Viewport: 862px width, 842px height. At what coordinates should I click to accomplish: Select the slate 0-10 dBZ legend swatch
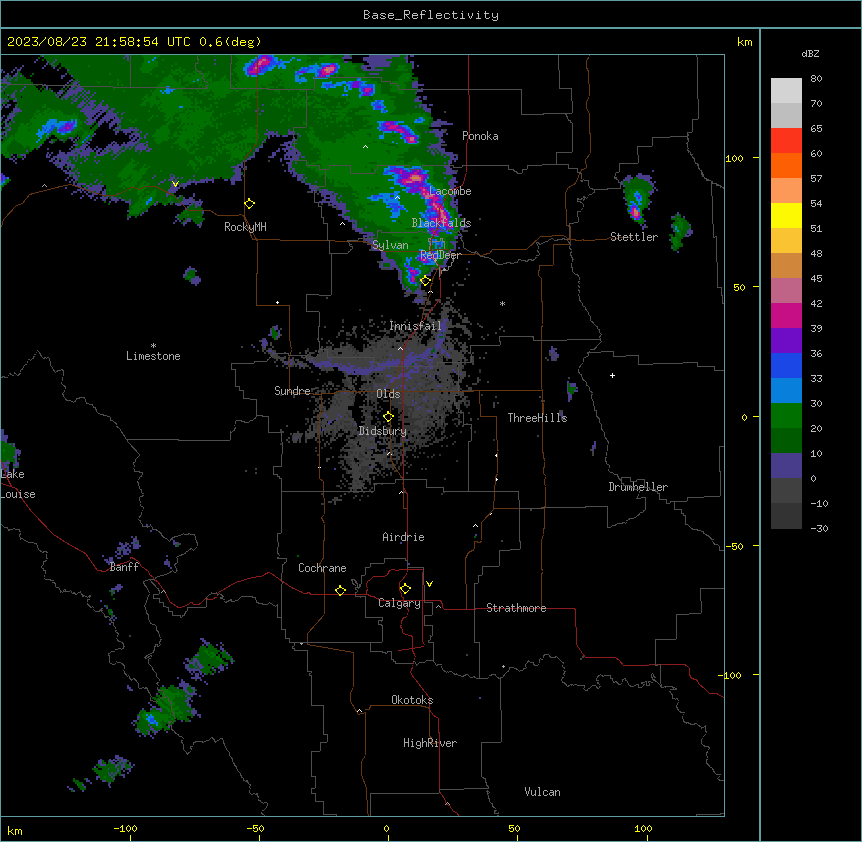[x=786, y=466]
